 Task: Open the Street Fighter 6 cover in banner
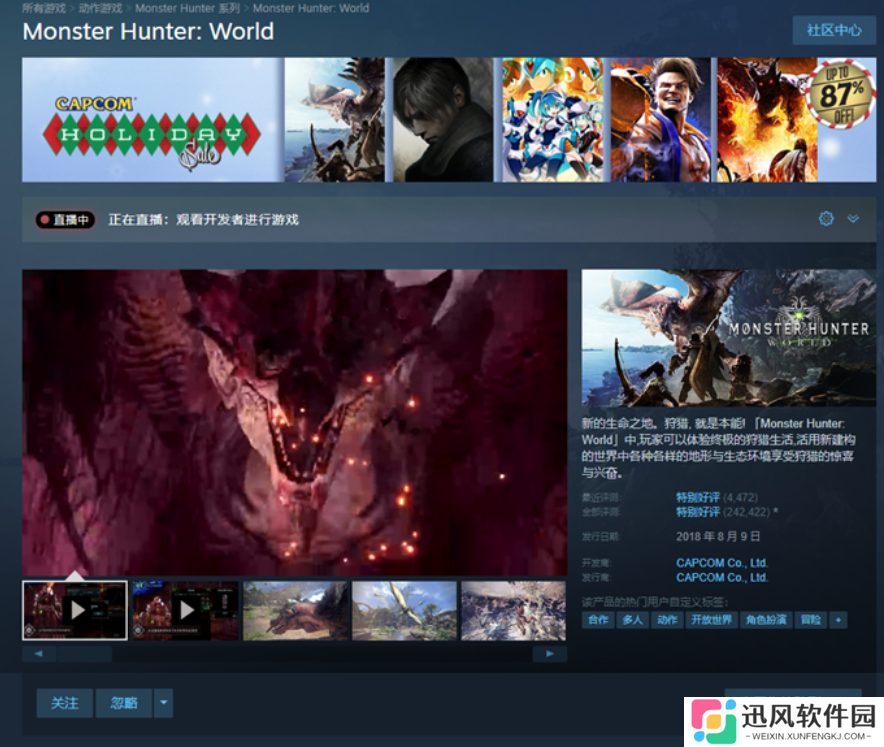click(661, 120)
